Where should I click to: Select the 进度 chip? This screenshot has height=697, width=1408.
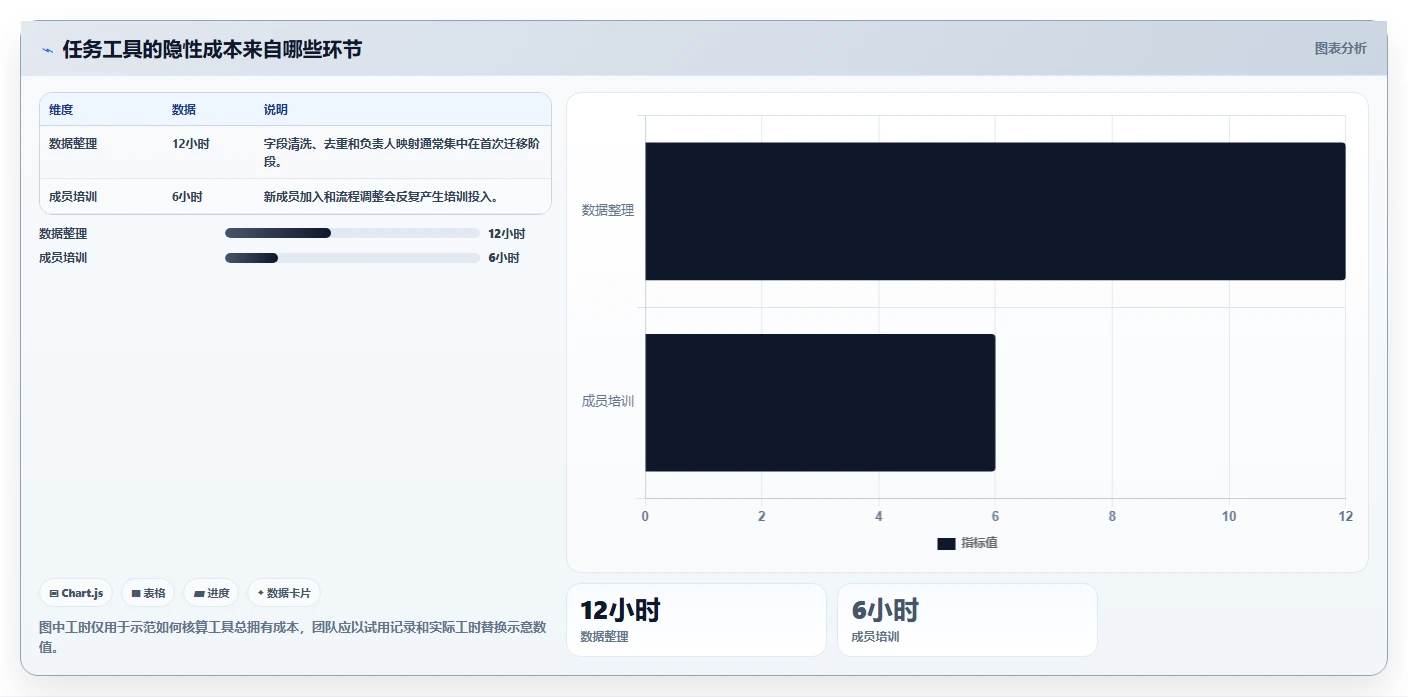coord(211,593)
